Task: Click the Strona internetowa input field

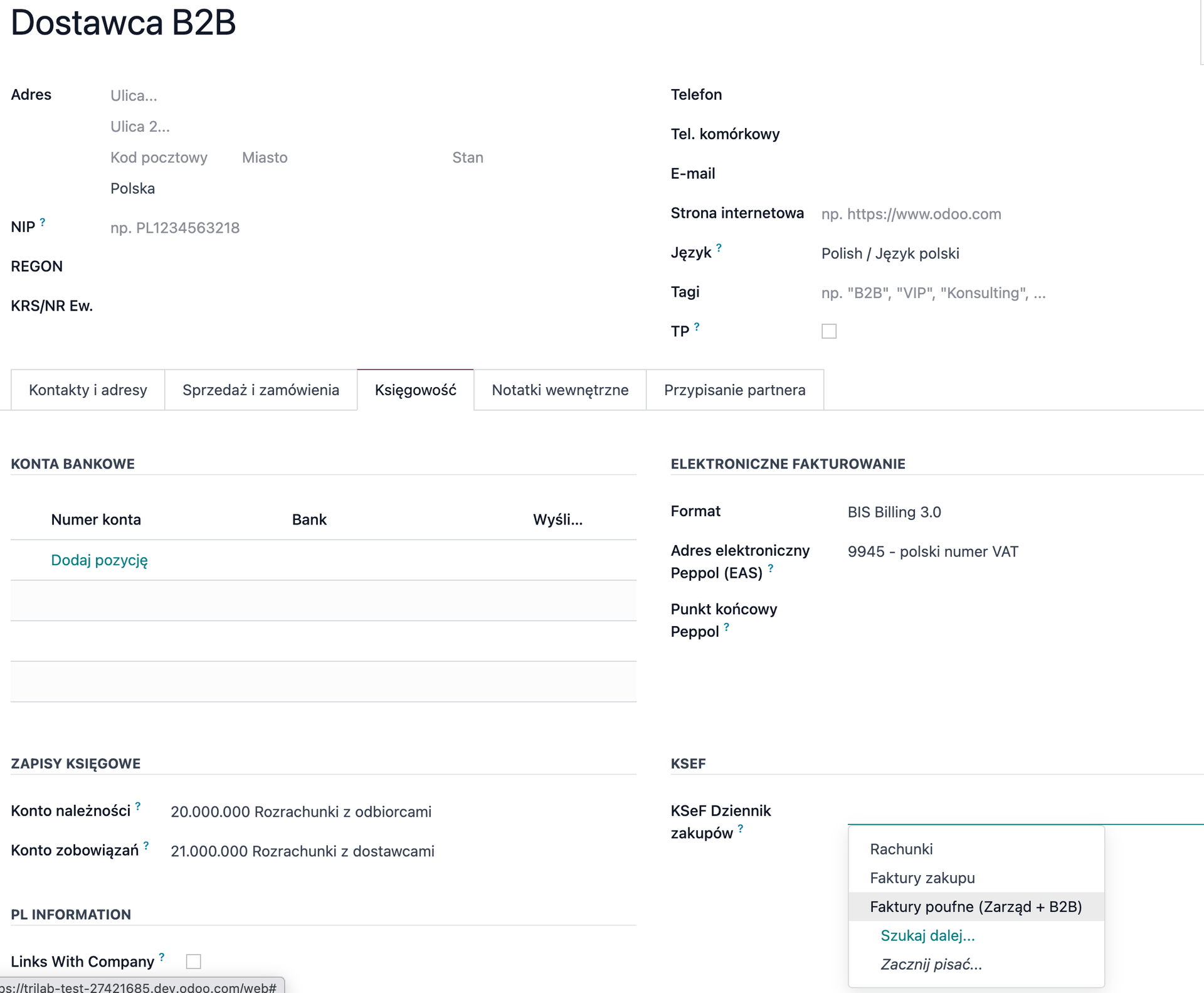Action: (x=1003, y=214)
